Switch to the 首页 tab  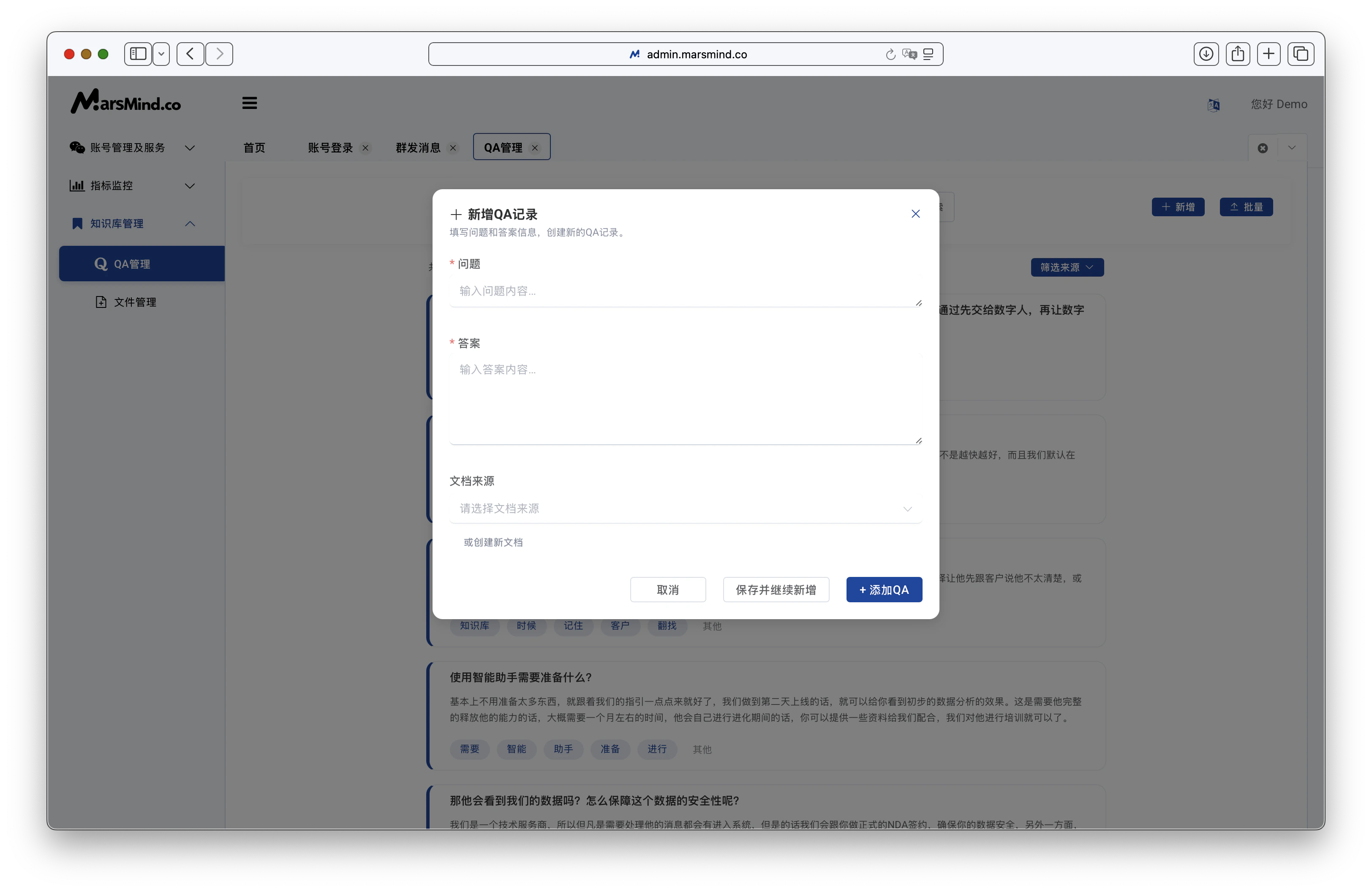(x=253, y=147)
